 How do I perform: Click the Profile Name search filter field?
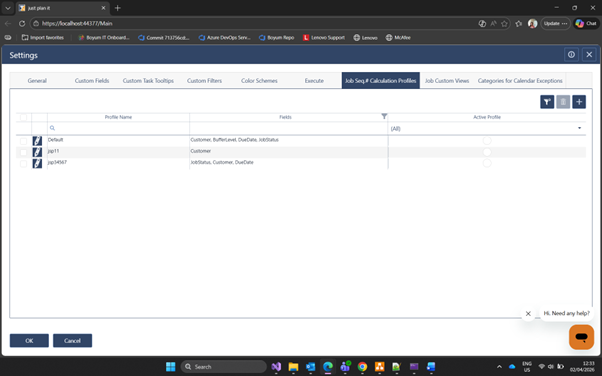(x=118, y=128)
